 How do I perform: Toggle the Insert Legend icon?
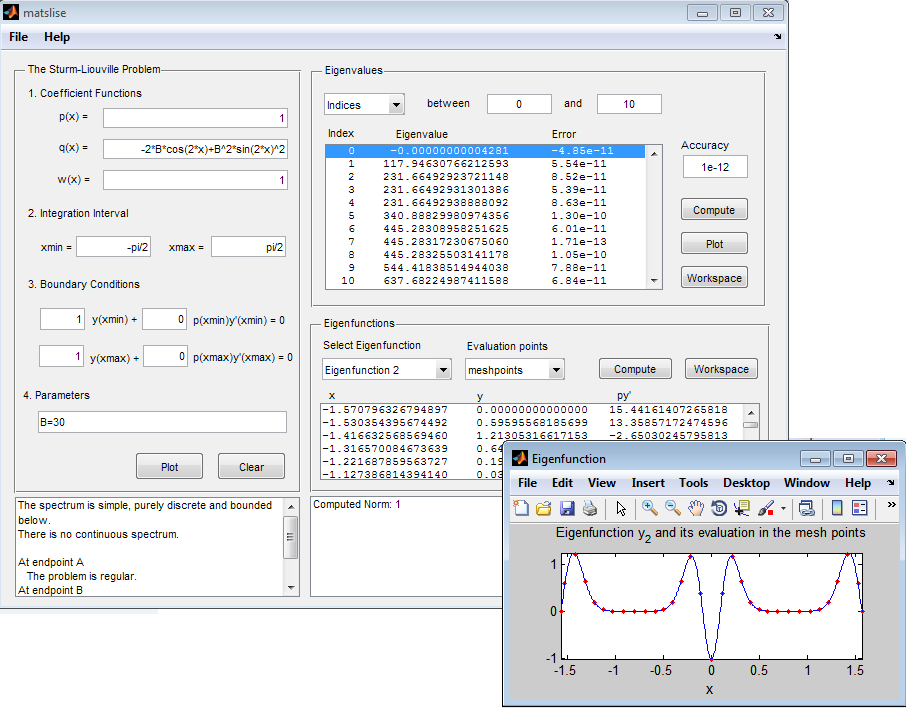(860, 508)
